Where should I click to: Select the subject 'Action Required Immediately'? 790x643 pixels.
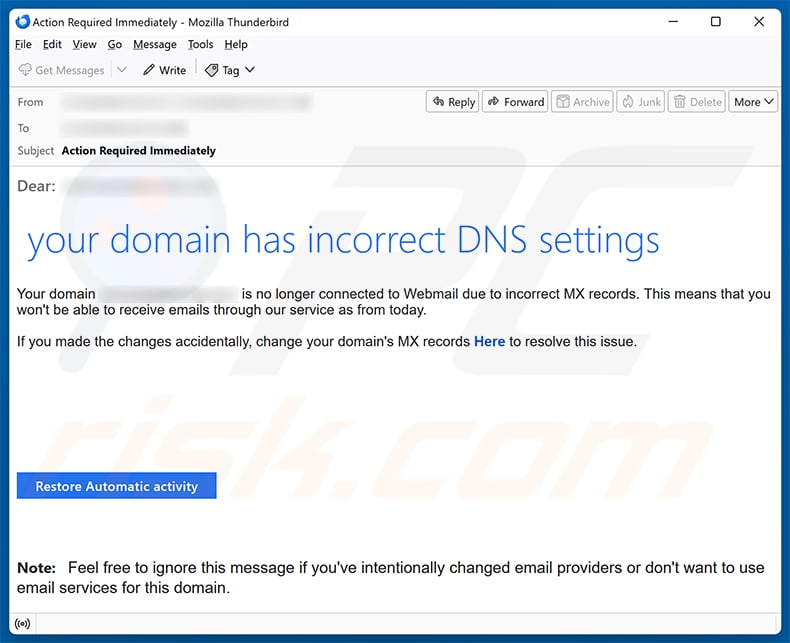(x=139, y=151)
